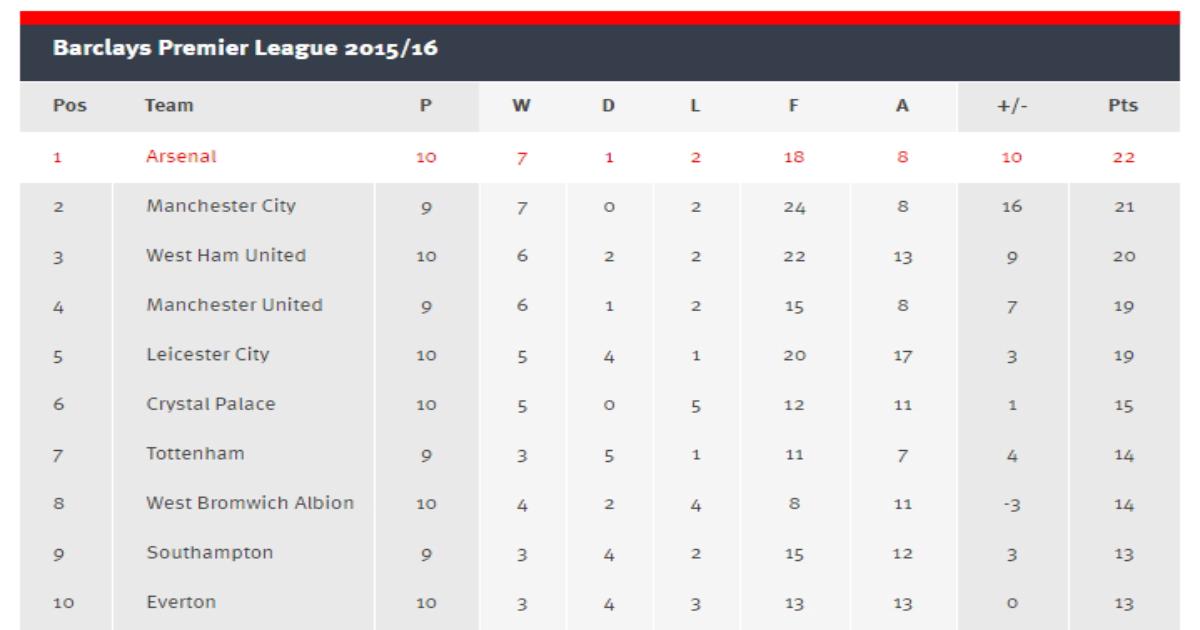
Task: Click the Manchester United row name
Action: click(x=234, y=305)
